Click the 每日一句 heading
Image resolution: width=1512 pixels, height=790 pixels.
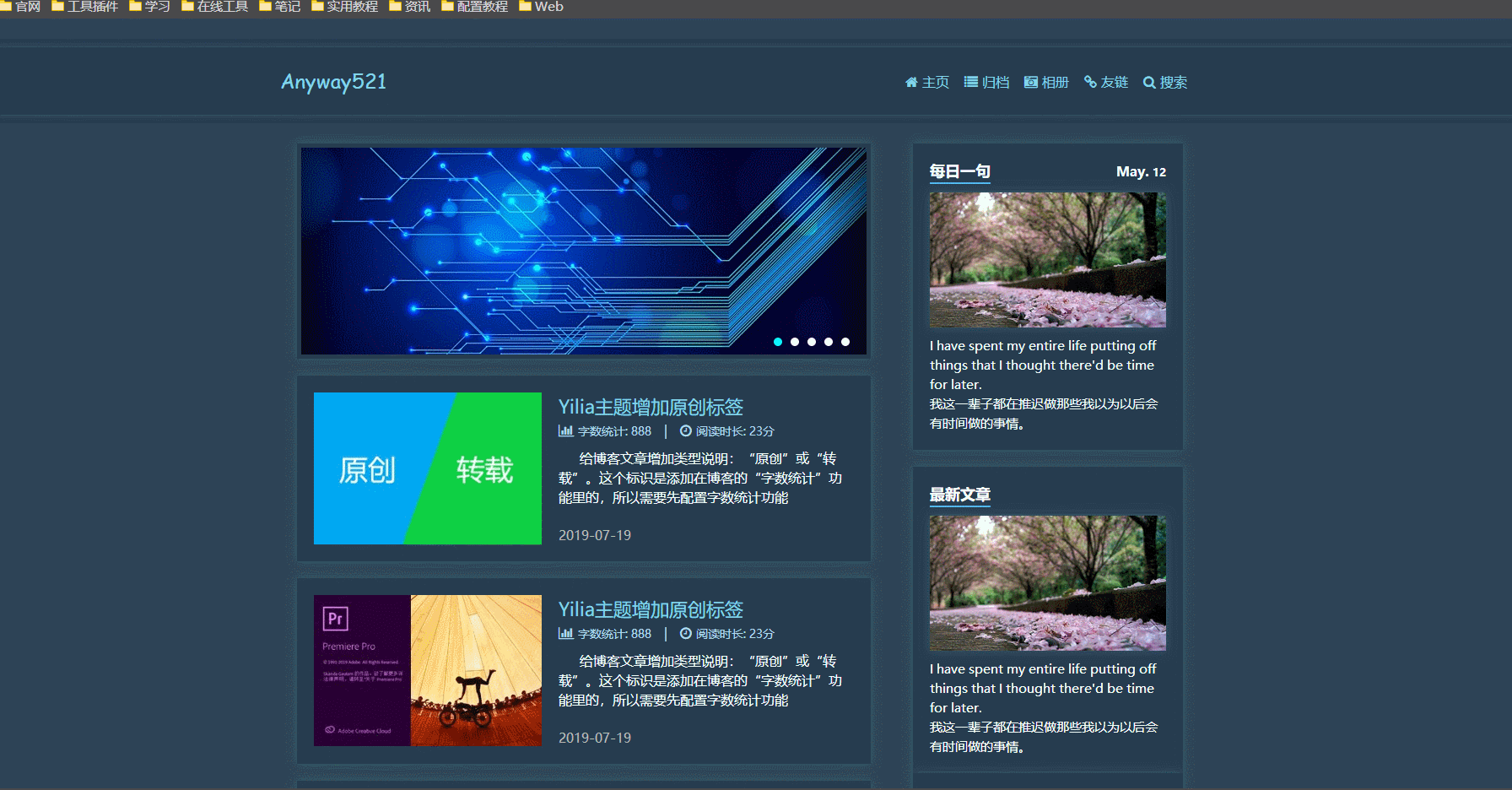pyautogui.click(x=960, y=171)
